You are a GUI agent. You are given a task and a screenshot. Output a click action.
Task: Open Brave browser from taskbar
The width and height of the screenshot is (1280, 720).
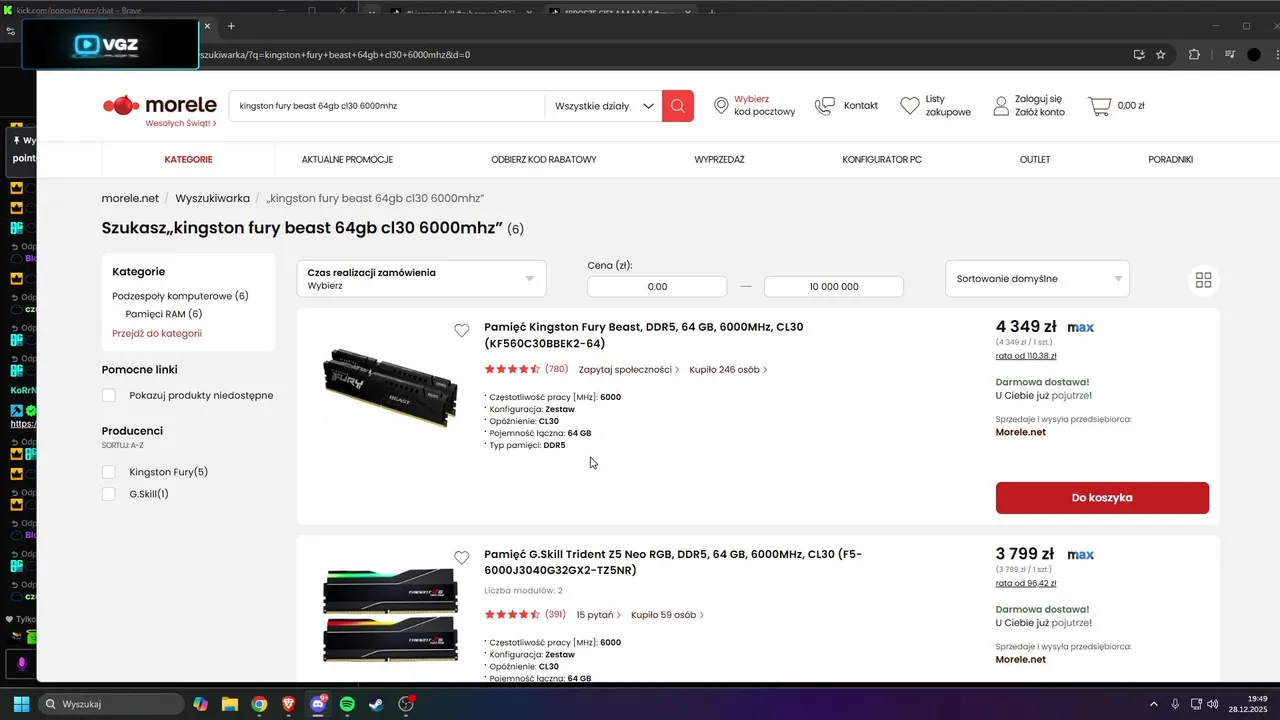click(x=288, y=704)
